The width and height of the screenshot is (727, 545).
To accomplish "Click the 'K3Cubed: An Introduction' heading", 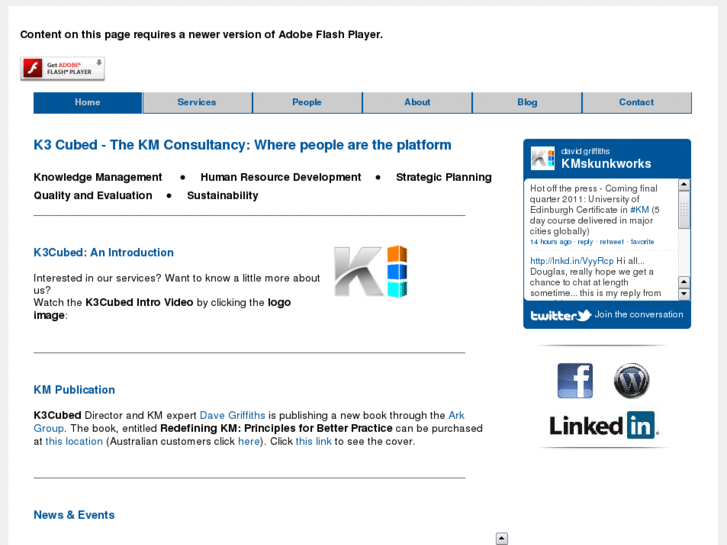I will point(103,252).
